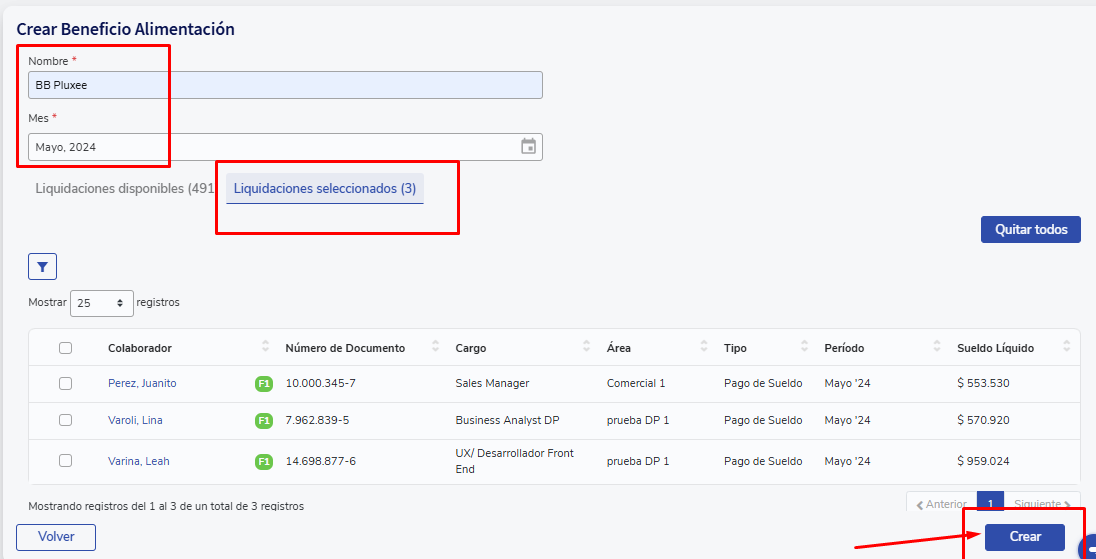This screenshot has height=559, width=1096.
Task: Sort by Sueldo Líquido column arrows
Action: pyautogui.click(x=1066, y=347)
